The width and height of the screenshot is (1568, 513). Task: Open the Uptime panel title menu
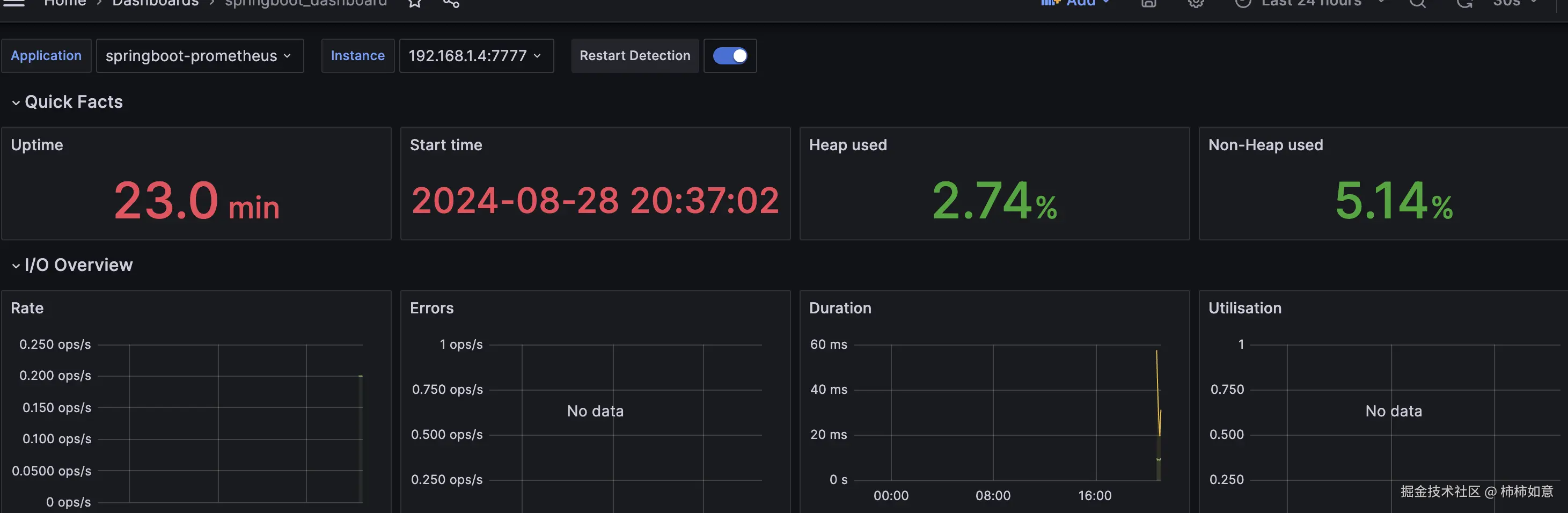[x=36, y=145]
